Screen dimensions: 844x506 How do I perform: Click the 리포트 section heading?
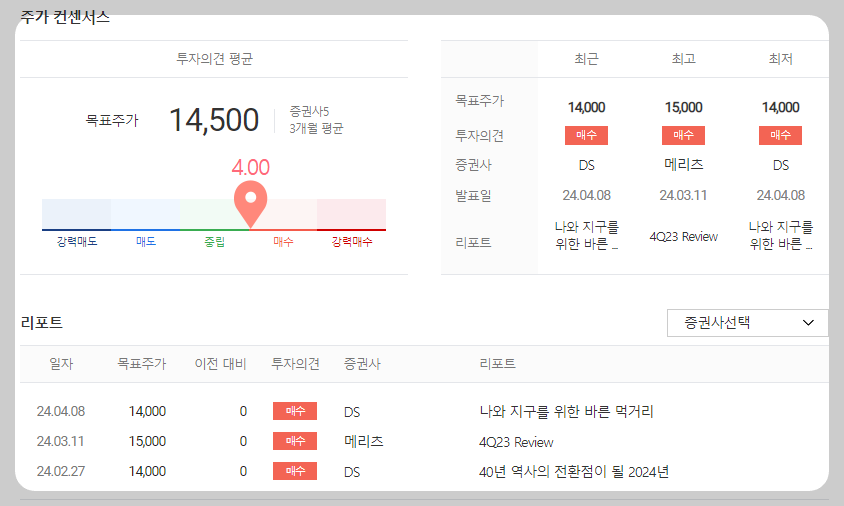pyautogui.click(x=41, y=322)
